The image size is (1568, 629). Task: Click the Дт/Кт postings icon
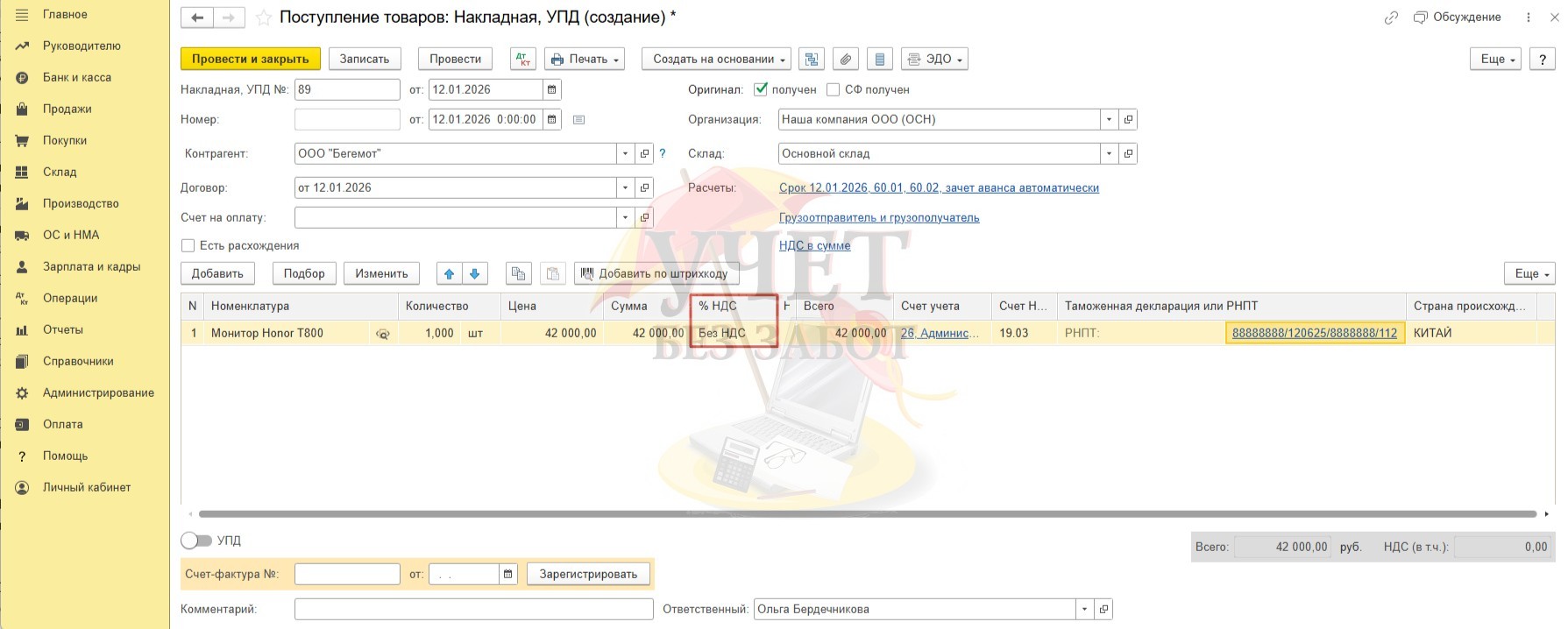click(x=523, y=60)
